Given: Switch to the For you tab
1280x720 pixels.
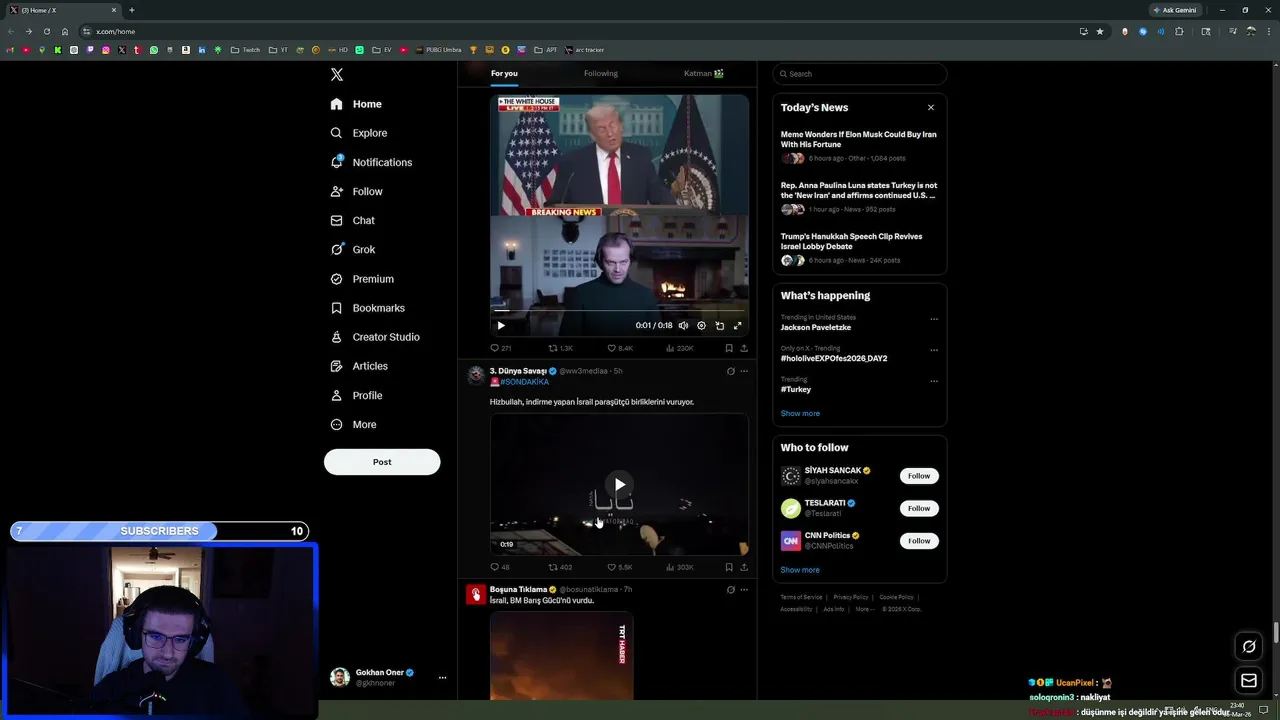Looking at the screenshot, I should [504, 73].
